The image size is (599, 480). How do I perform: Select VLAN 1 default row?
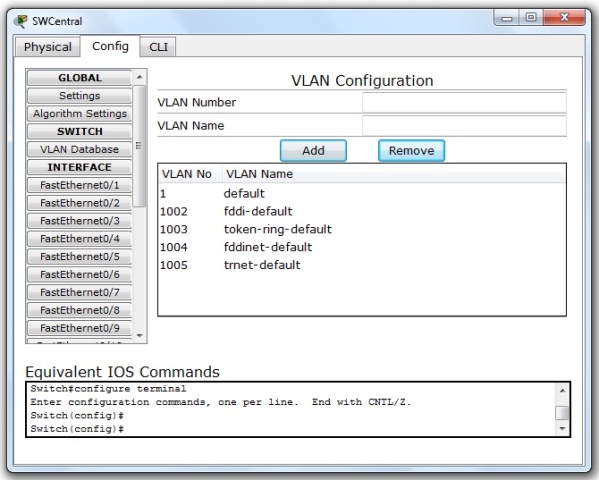click(x=362, y=193)
